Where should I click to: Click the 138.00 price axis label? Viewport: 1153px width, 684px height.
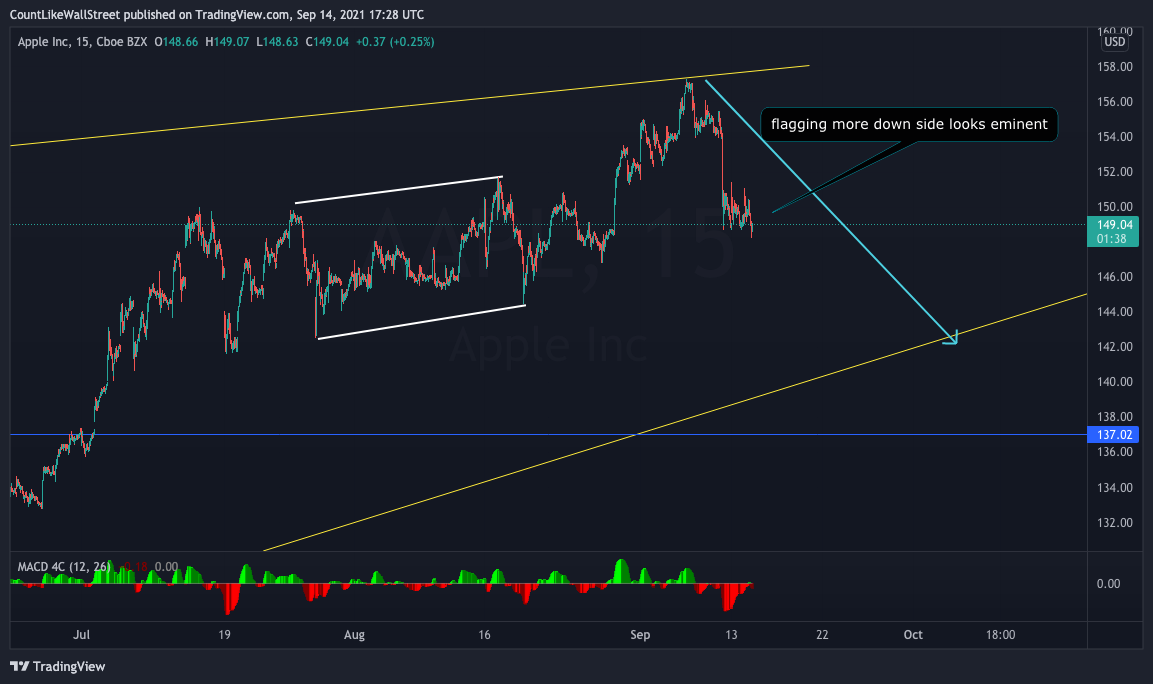[1115, 417]
